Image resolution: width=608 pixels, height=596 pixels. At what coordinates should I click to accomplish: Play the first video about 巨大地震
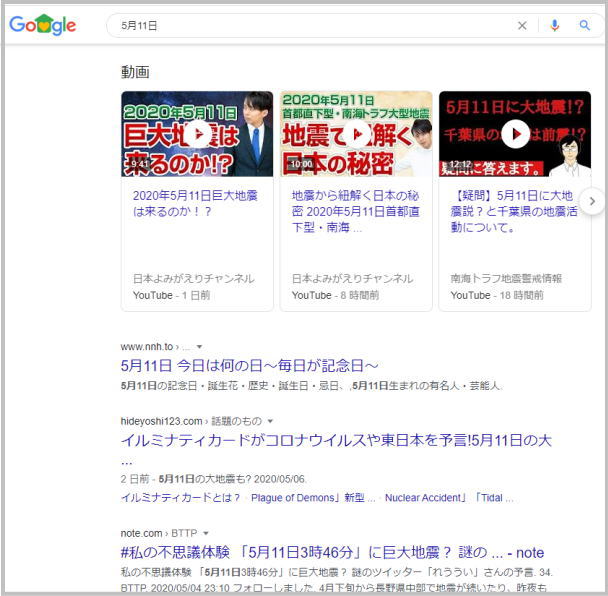click(x=197, y=134)
